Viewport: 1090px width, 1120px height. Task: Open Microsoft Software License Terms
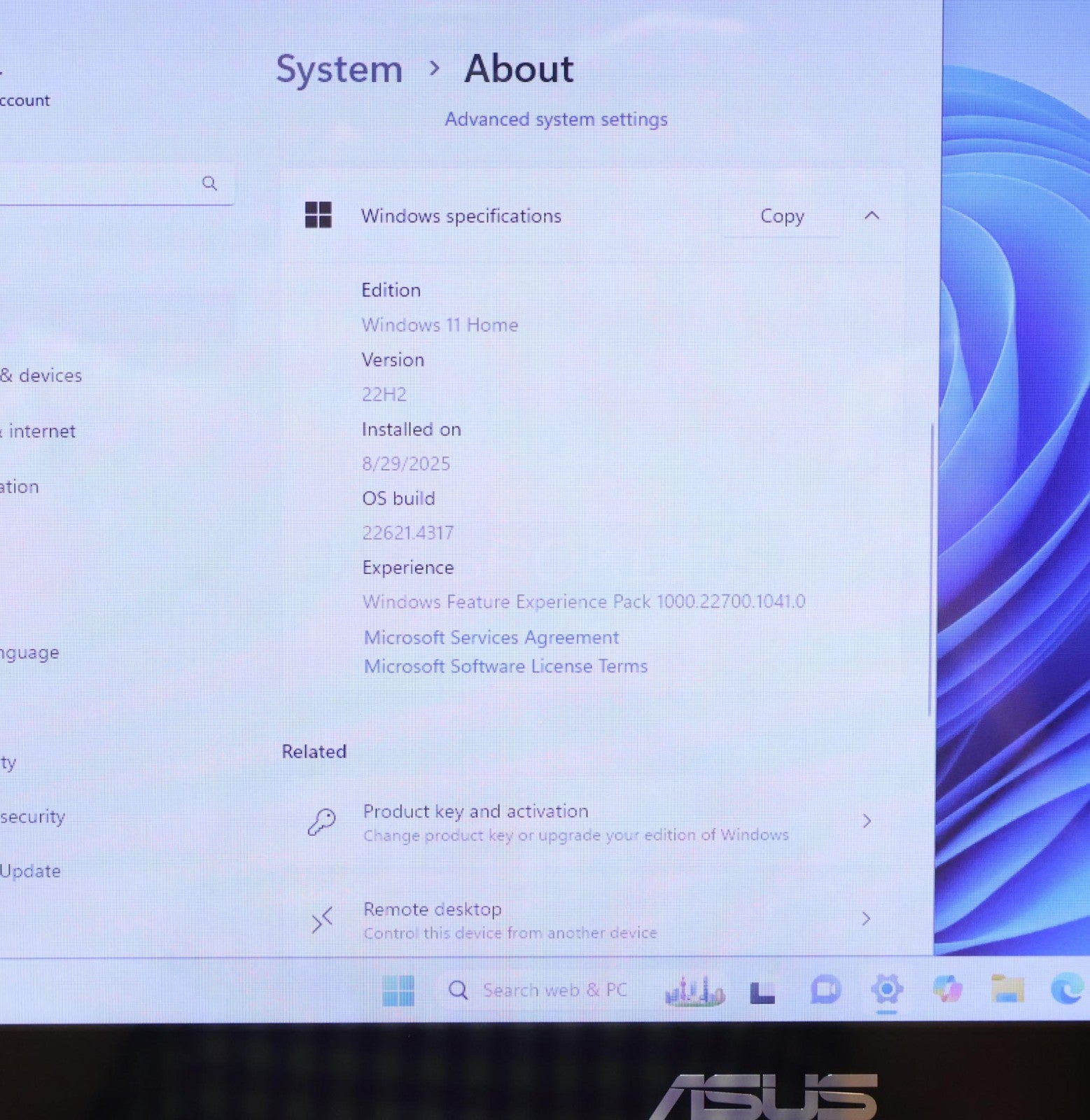point(505,666)
